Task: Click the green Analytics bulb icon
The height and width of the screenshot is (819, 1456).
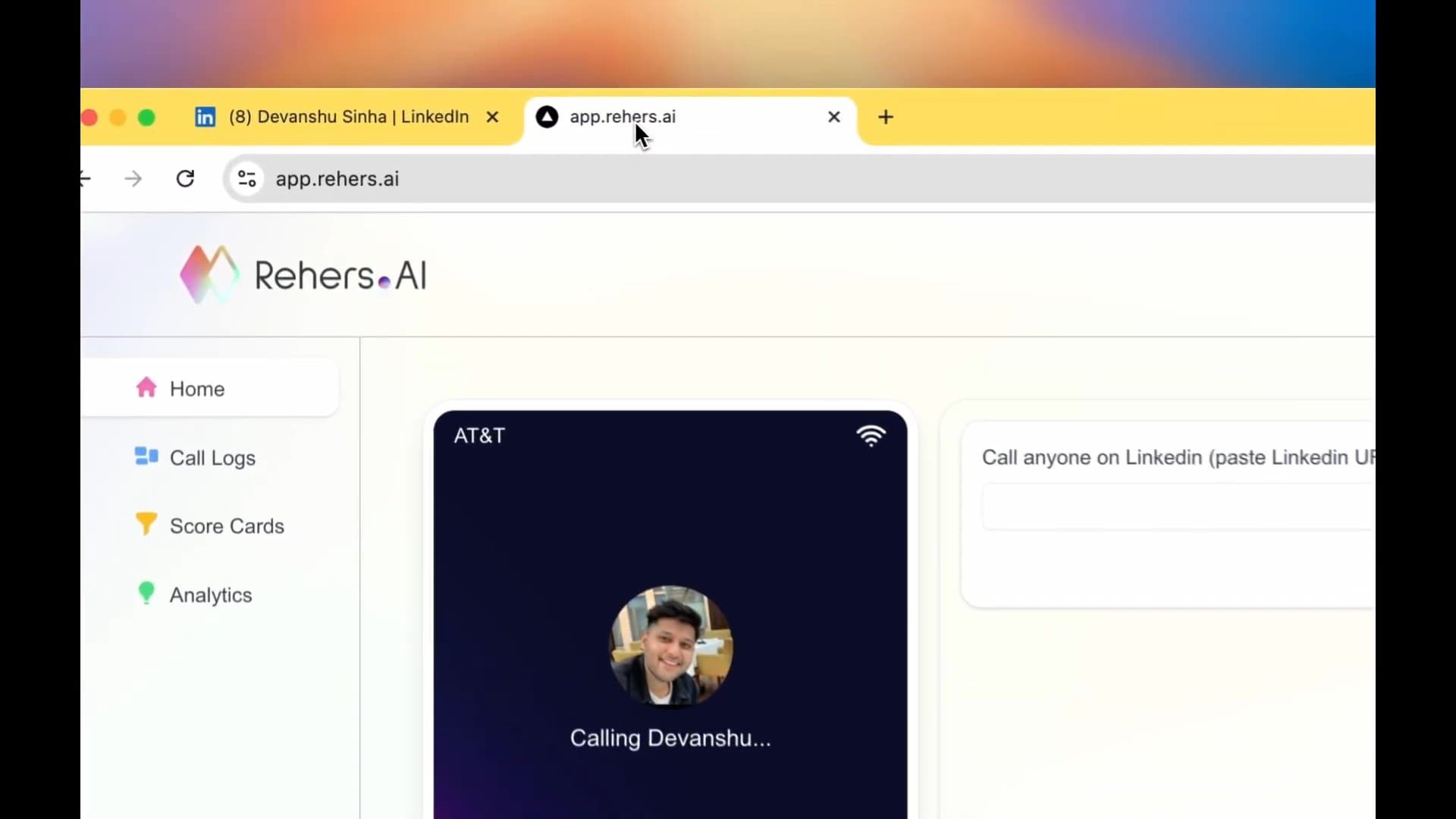Action: [x=146, y=593]
